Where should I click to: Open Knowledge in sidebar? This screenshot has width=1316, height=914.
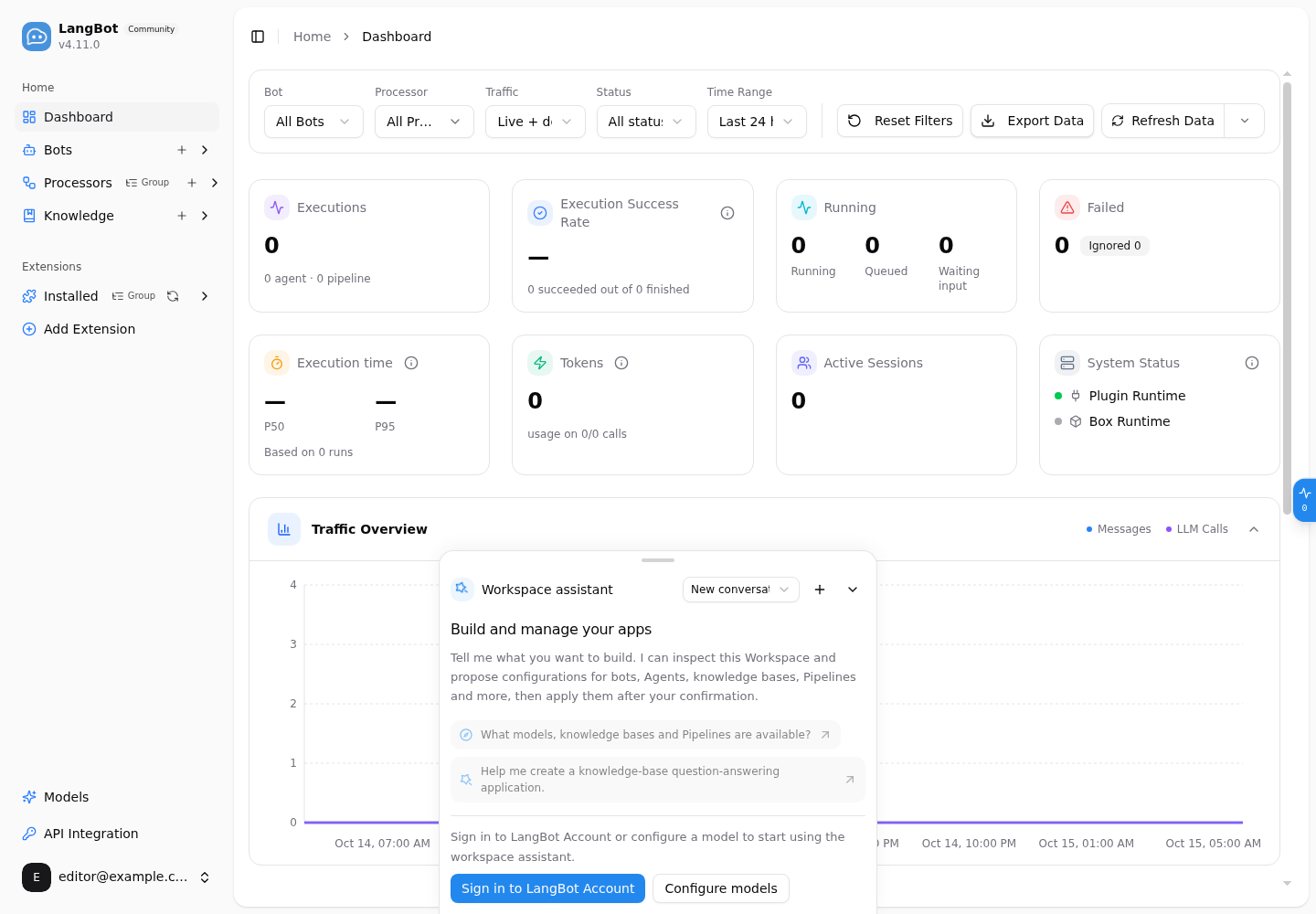(79, 216)
